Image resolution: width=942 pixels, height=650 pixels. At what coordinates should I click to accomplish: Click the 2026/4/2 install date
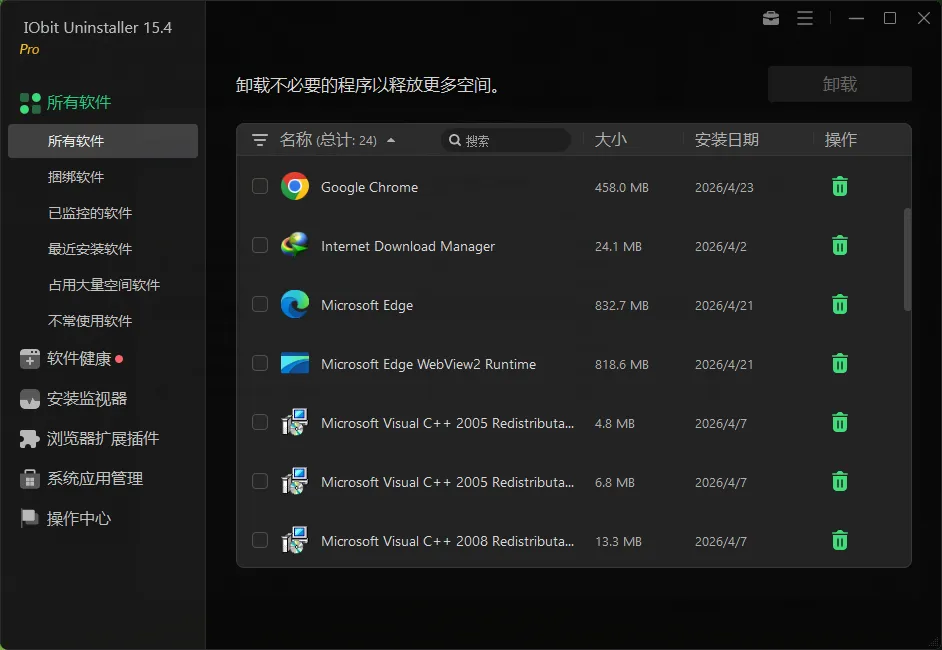(721, 246)
